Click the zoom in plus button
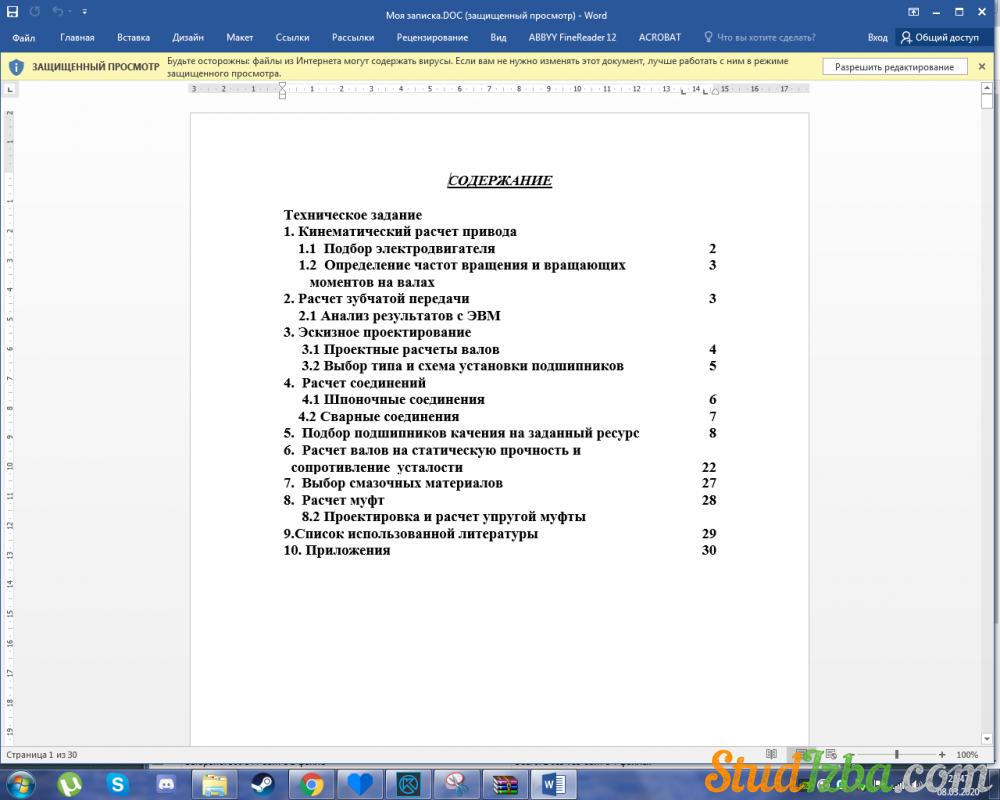1000x800 pixels. point(942,755)
